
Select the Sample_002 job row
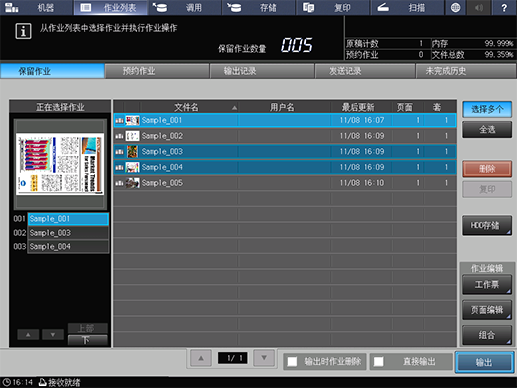[285, 136]
